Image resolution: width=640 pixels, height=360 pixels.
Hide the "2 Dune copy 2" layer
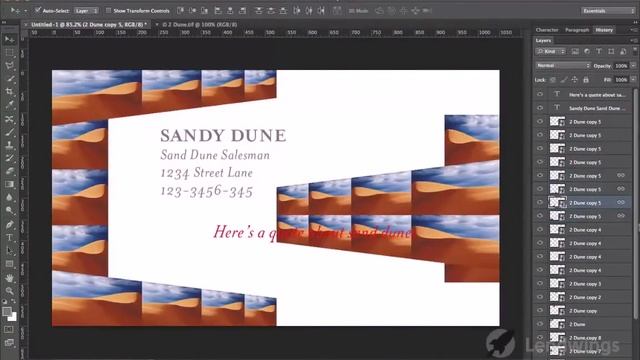540,297
